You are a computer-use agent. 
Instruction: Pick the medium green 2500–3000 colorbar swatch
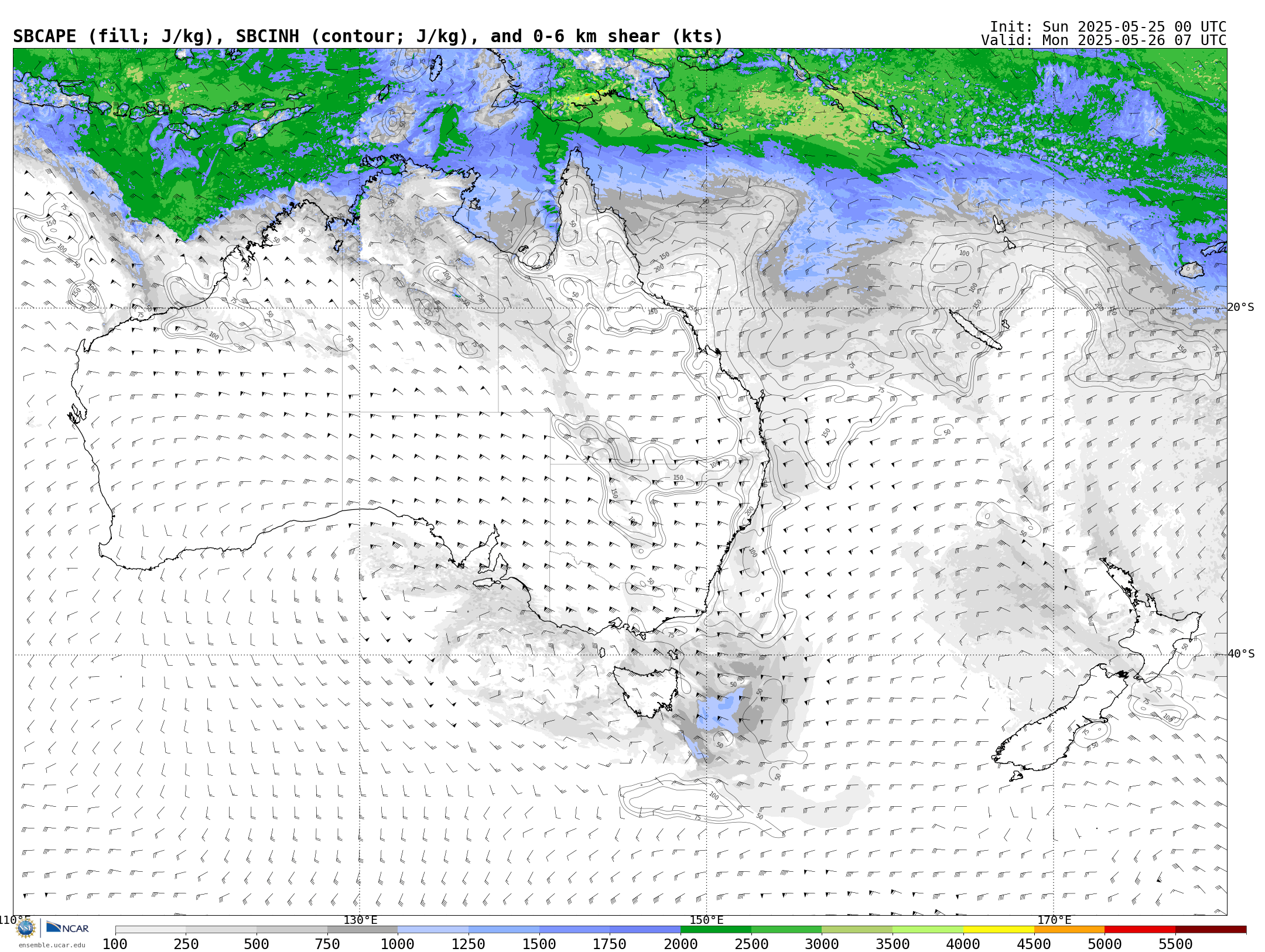pos(787,930)
